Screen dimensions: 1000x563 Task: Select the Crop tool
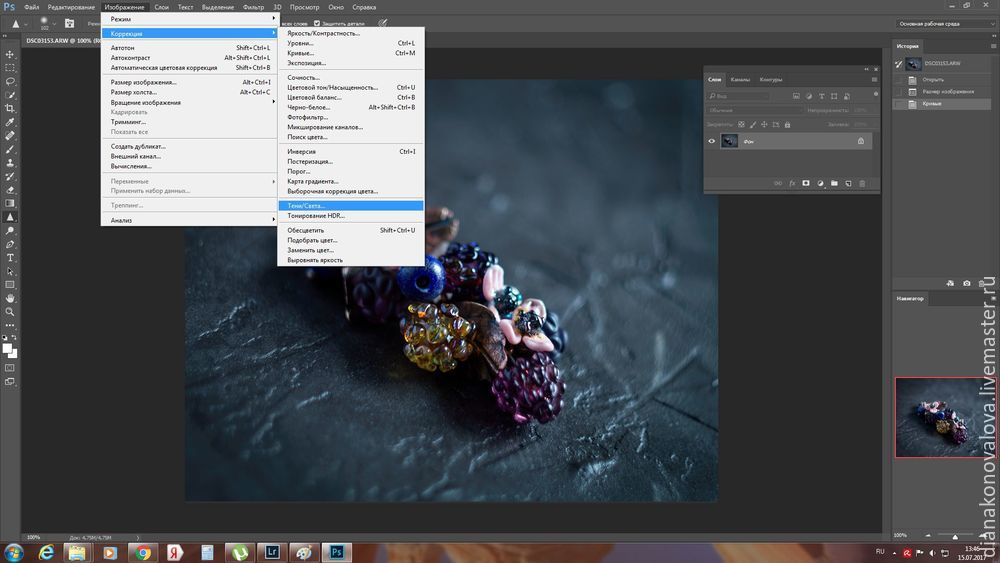click(x=10, y=108)
